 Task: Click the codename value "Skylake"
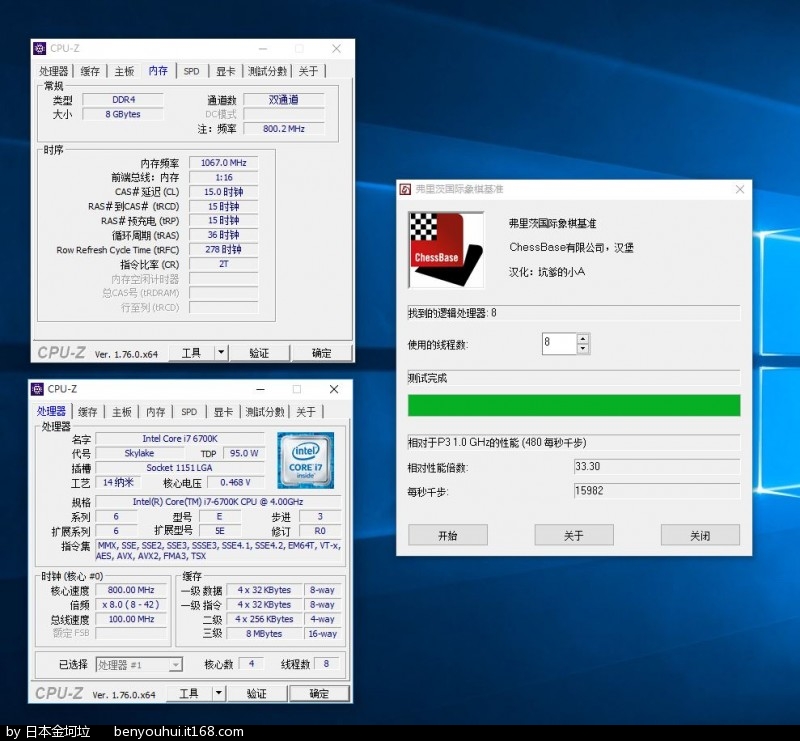point(139,453)
